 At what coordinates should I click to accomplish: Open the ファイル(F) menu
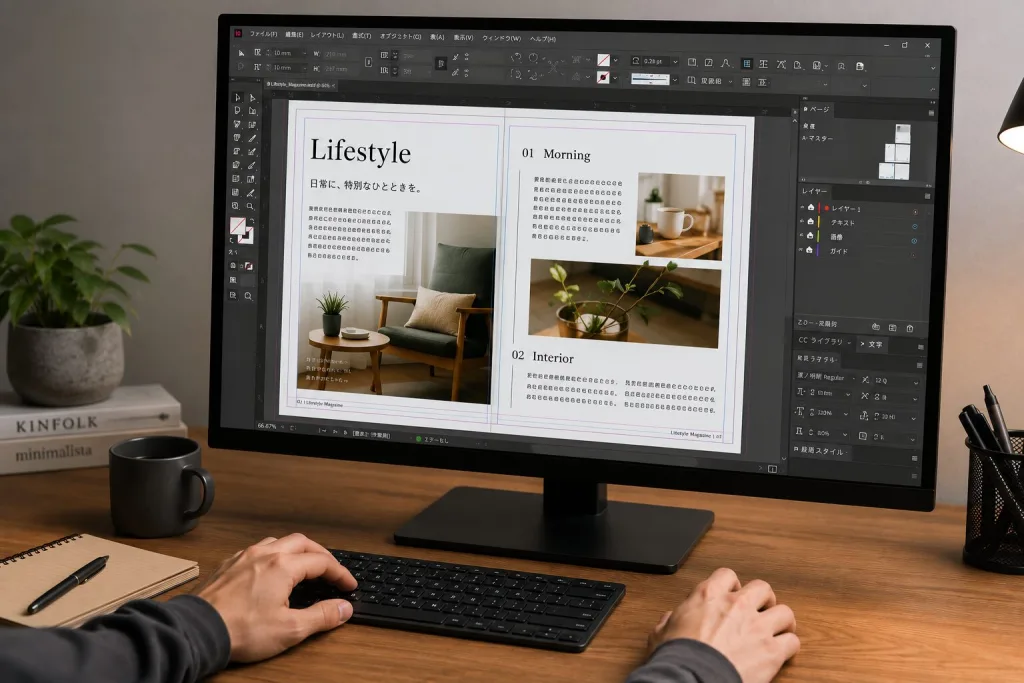[x=263, y=34]
